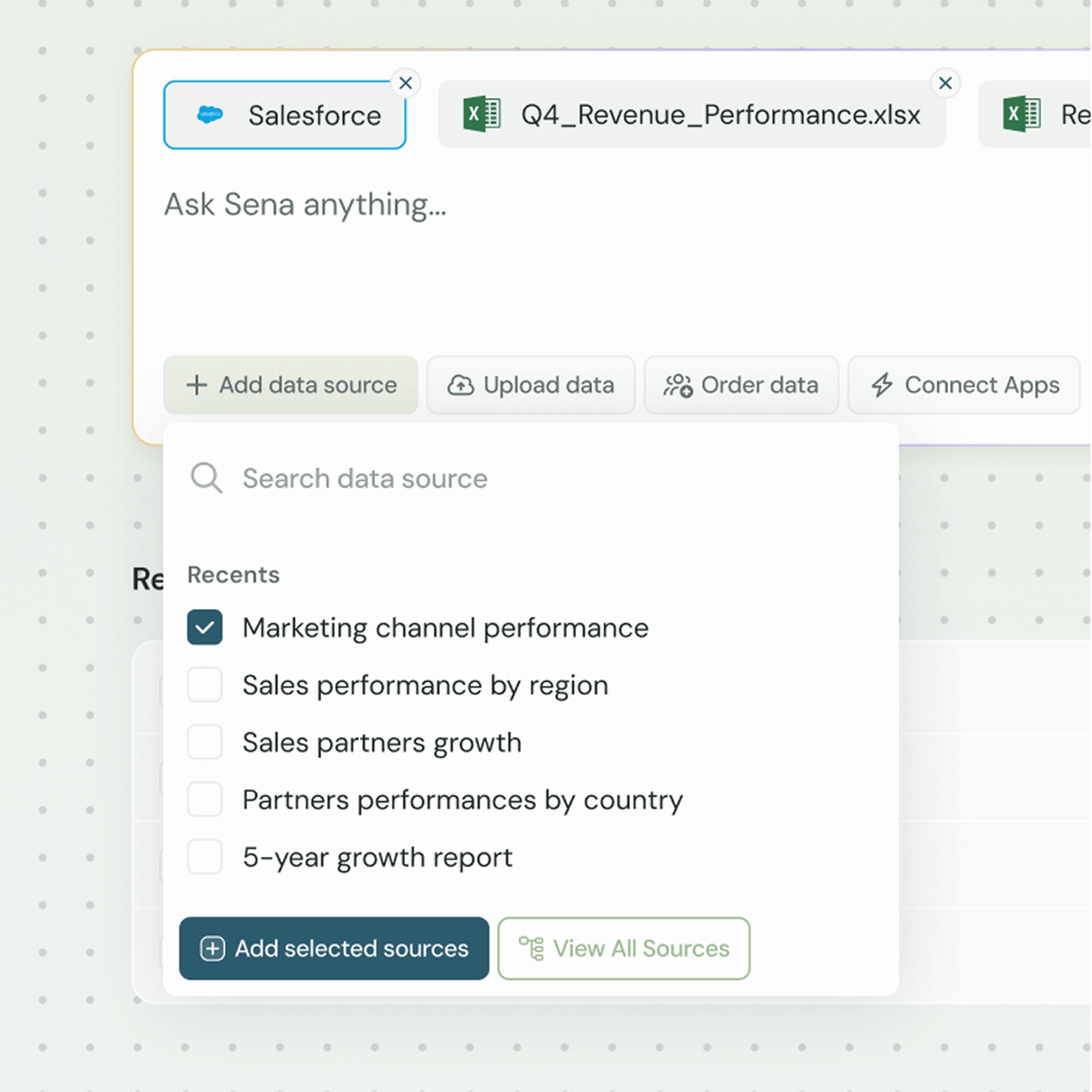The image size is (1092, 1092).
Task: Click the tree icon in View All Sources
Action: point(531,949)
